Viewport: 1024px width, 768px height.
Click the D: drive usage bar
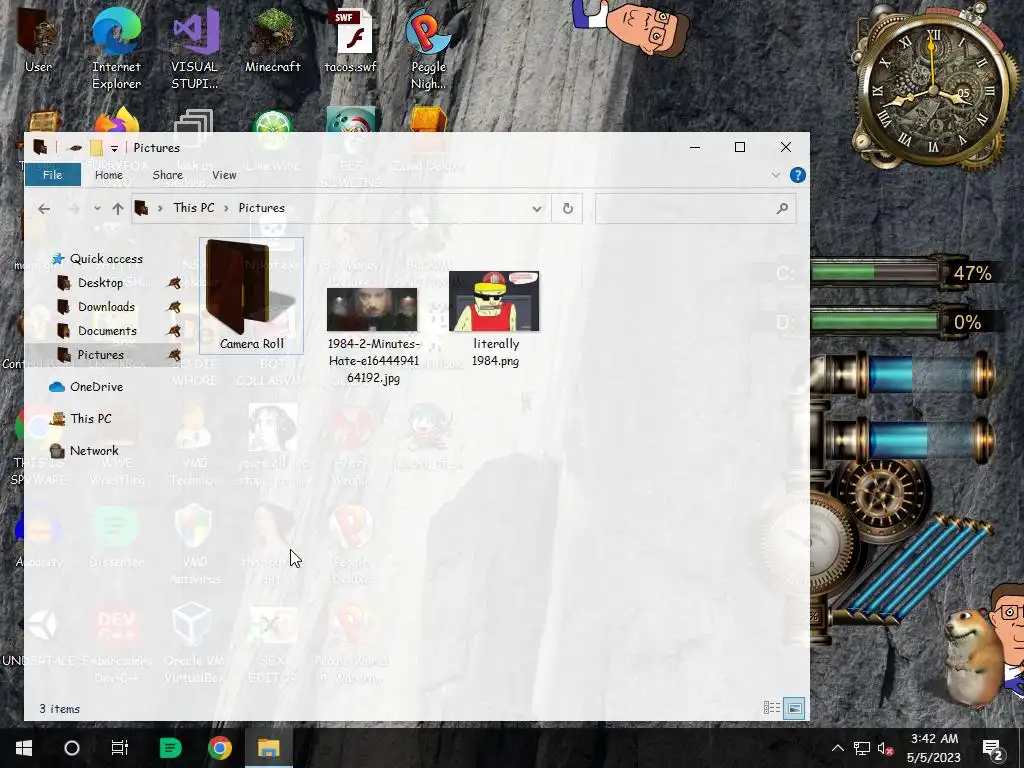point(875,321)
